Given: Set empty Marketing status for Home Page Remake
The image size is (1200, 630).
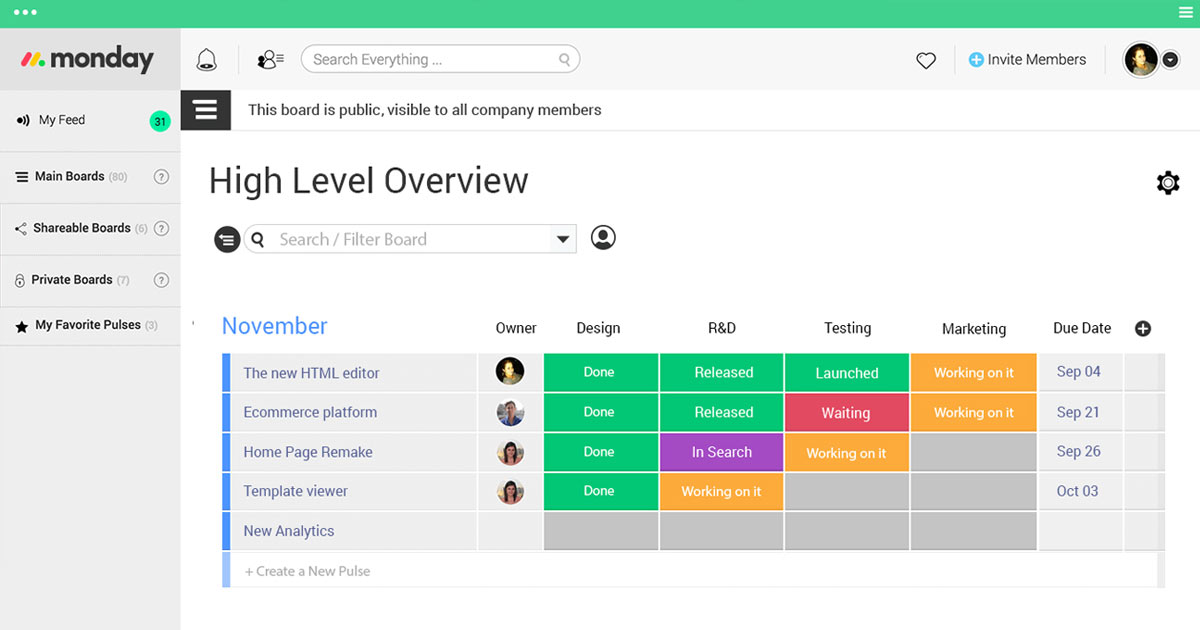Looking at the screenshot, I should [974, 452].
